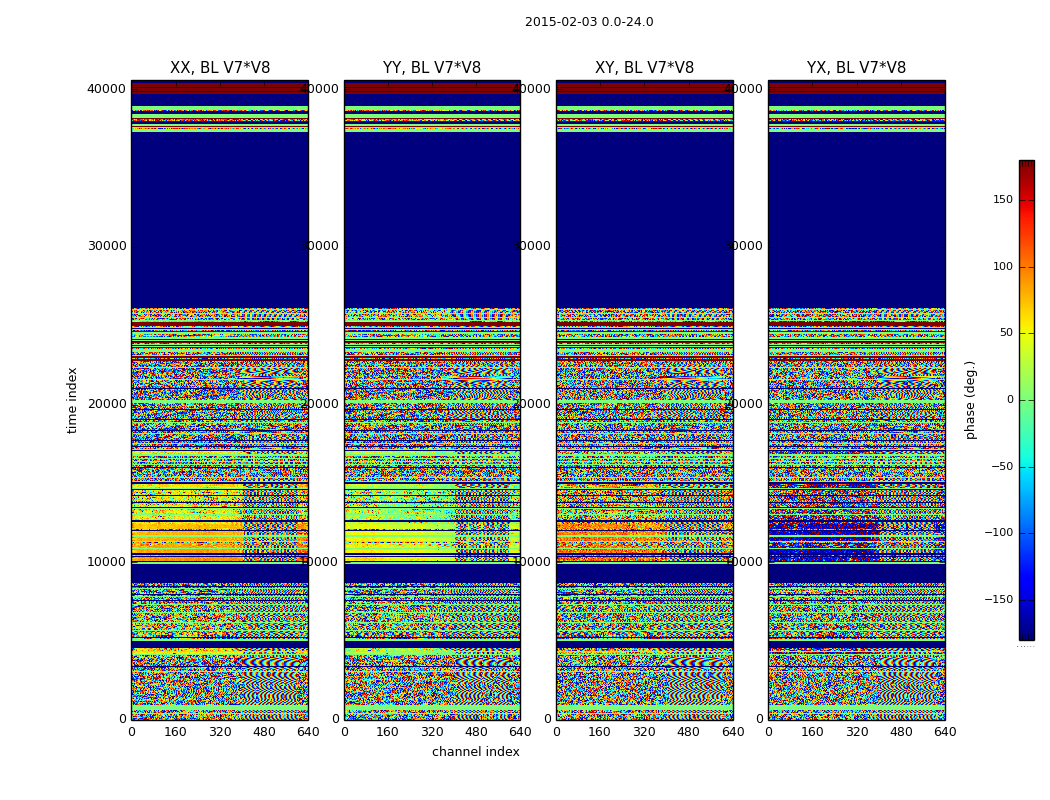Click the colorbar tick label '−150'
Viewport: 1050px width, 800px height.
(x=999, y=600)
